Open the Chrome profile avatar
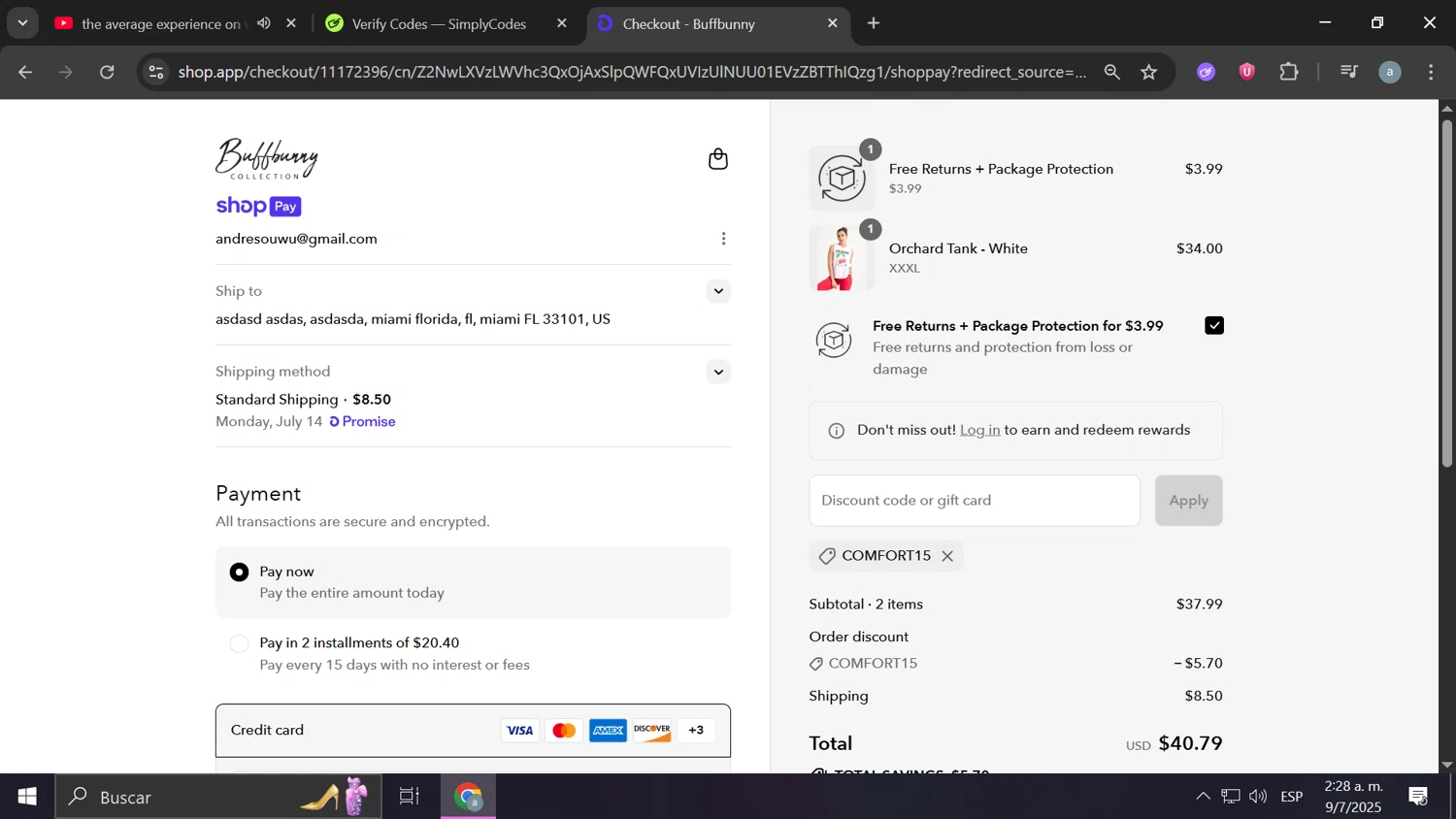The width and height of the screenshot is (1456, 819). (1390, 72)
